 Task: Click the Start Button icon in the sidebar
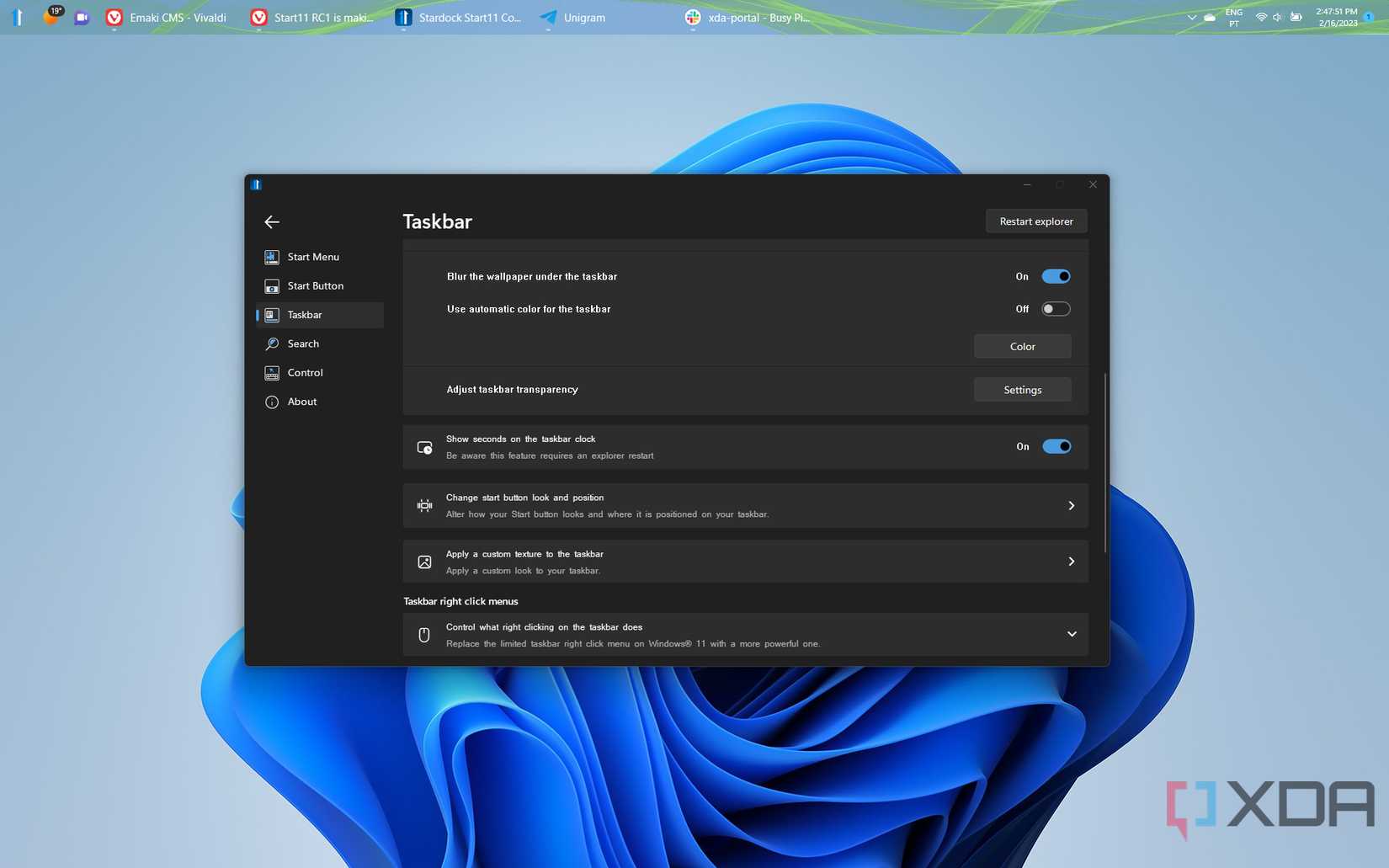click(x=271, y=285)
